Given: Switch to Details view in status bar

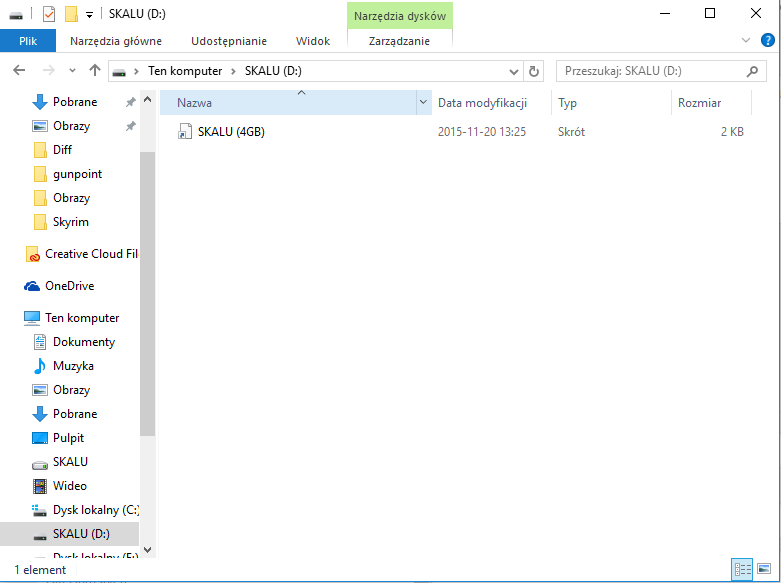Looking at the screenshot, I should point(742,569).
